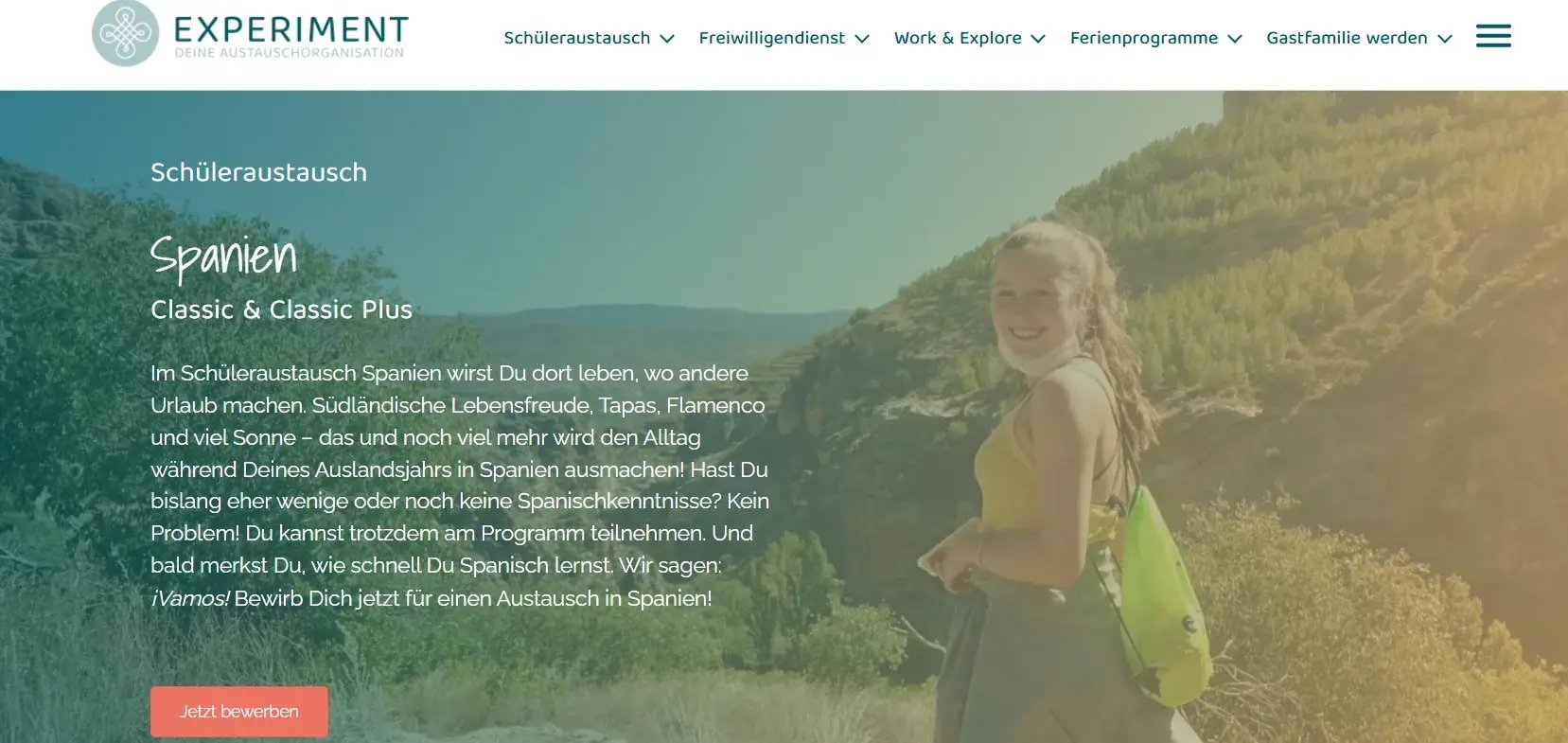Open the Schüleraustausch menu item
Screen dimensions: 1568x743
[x=577, y=38]
